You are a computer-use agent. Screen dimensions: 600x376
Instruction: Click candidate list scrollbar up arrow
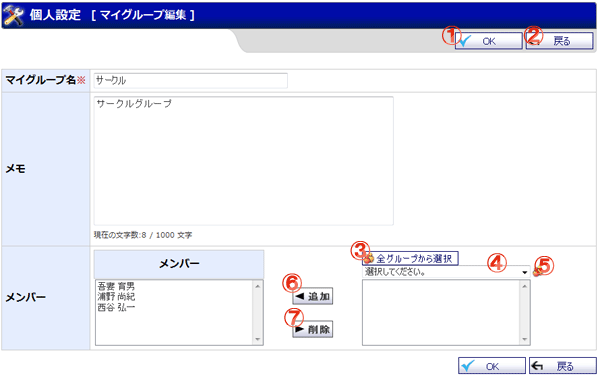[525, 286]
